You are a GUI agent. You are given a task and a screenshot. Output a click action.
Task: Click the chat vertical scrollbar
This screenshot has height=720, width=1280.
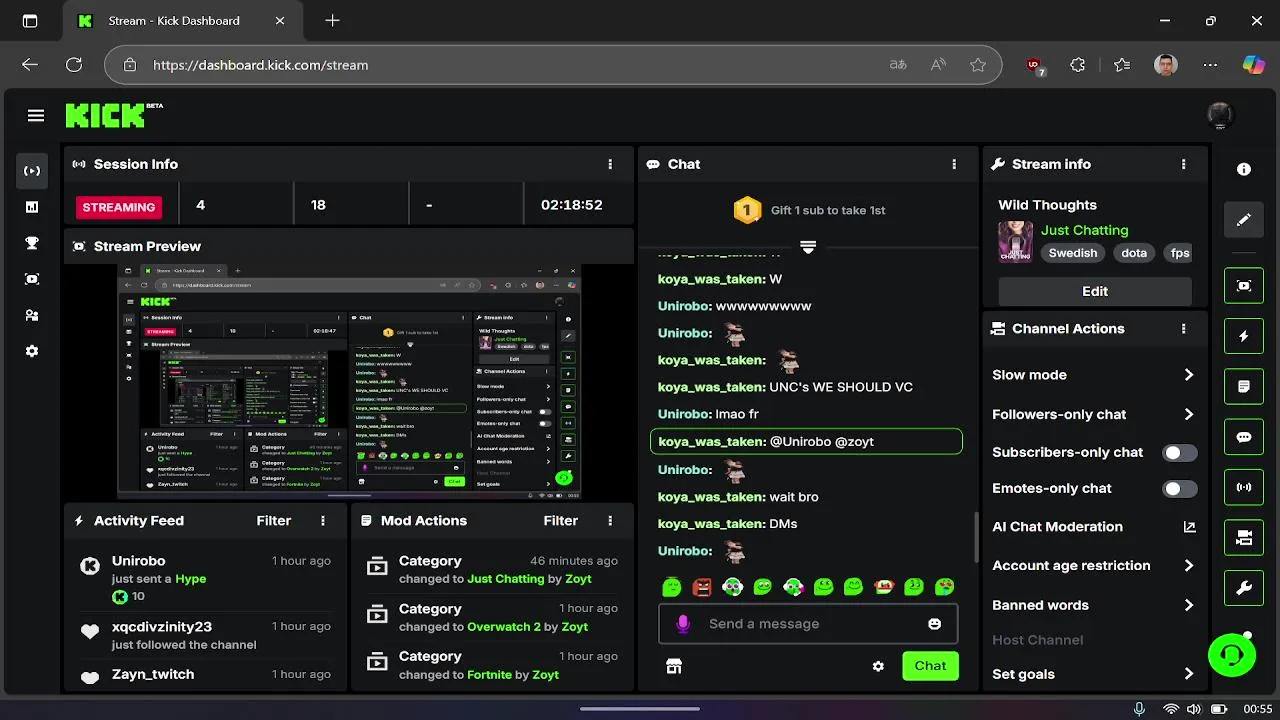pyautogui.click(x=977, y=538)
